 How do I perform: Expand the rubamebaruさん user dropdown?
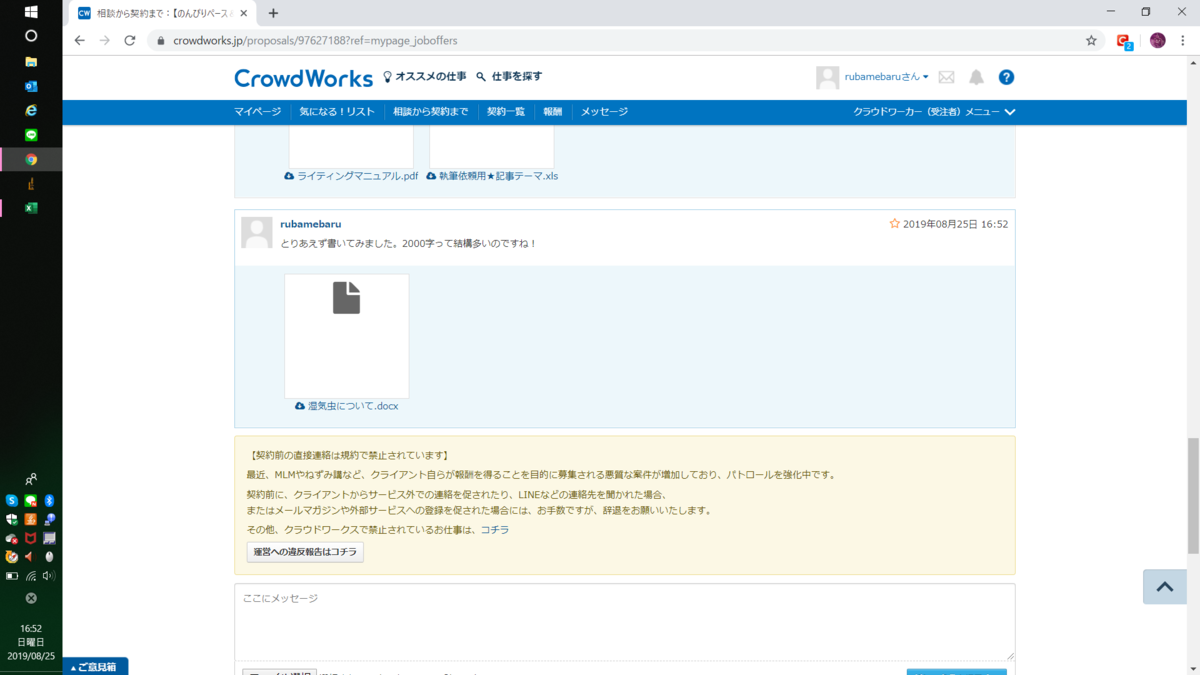click(x=886, y=77)
